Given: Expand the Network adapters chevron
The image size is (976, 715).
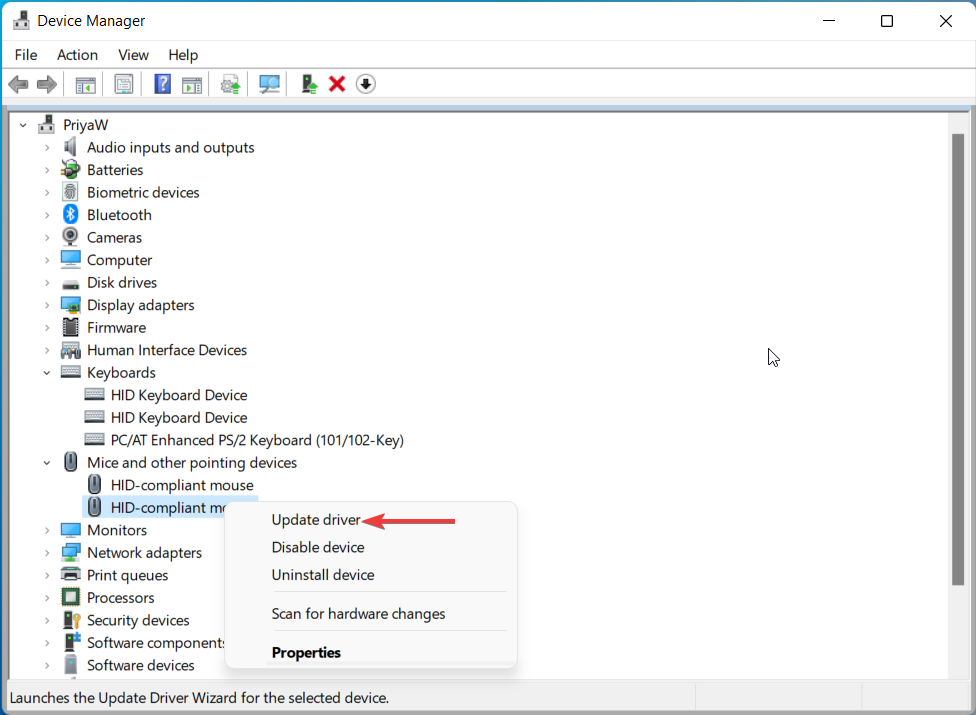Looking at the screenshot, I should coord(47,553).
